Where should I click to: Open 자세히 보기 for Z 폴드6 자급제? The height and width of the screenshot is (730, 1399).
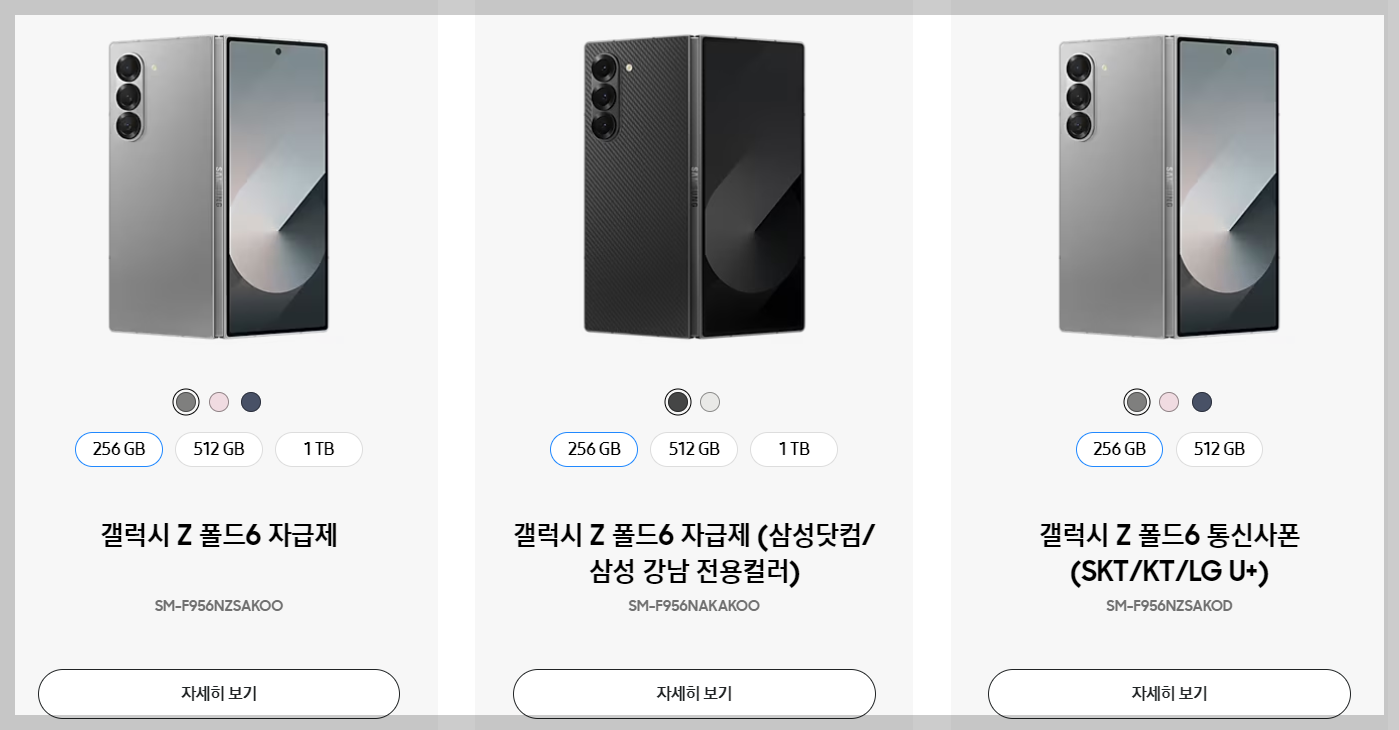pos(219,693)
